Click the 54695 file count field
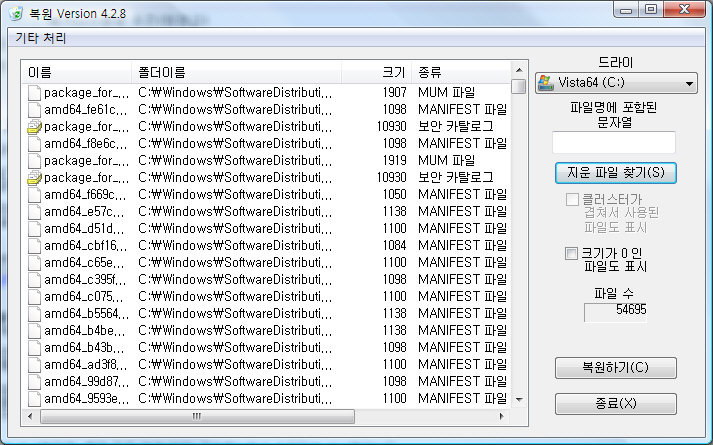Screen dimensions: 713x445 [615, 312]
